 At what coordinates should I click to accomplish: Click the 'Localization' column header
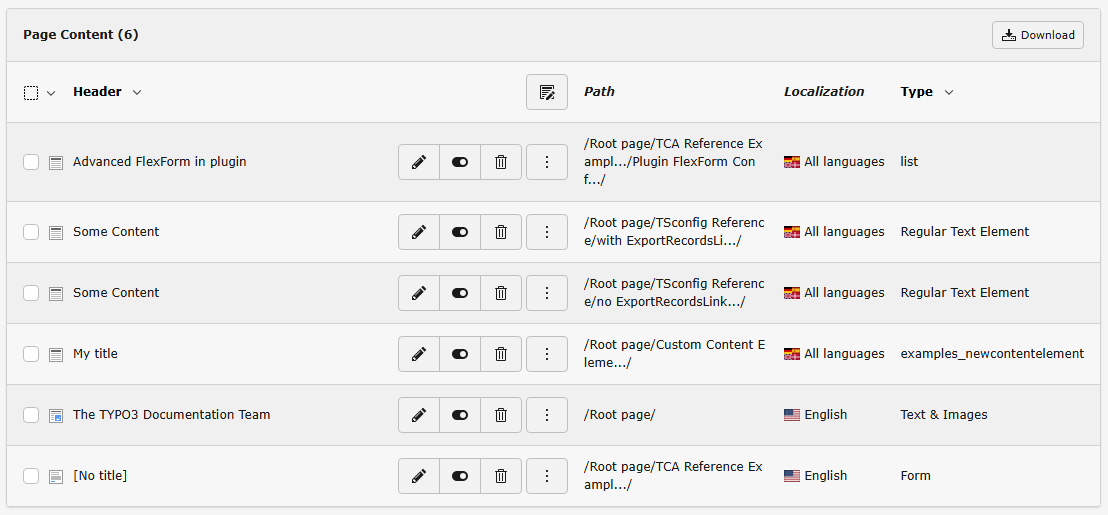[x=824, y=92]
